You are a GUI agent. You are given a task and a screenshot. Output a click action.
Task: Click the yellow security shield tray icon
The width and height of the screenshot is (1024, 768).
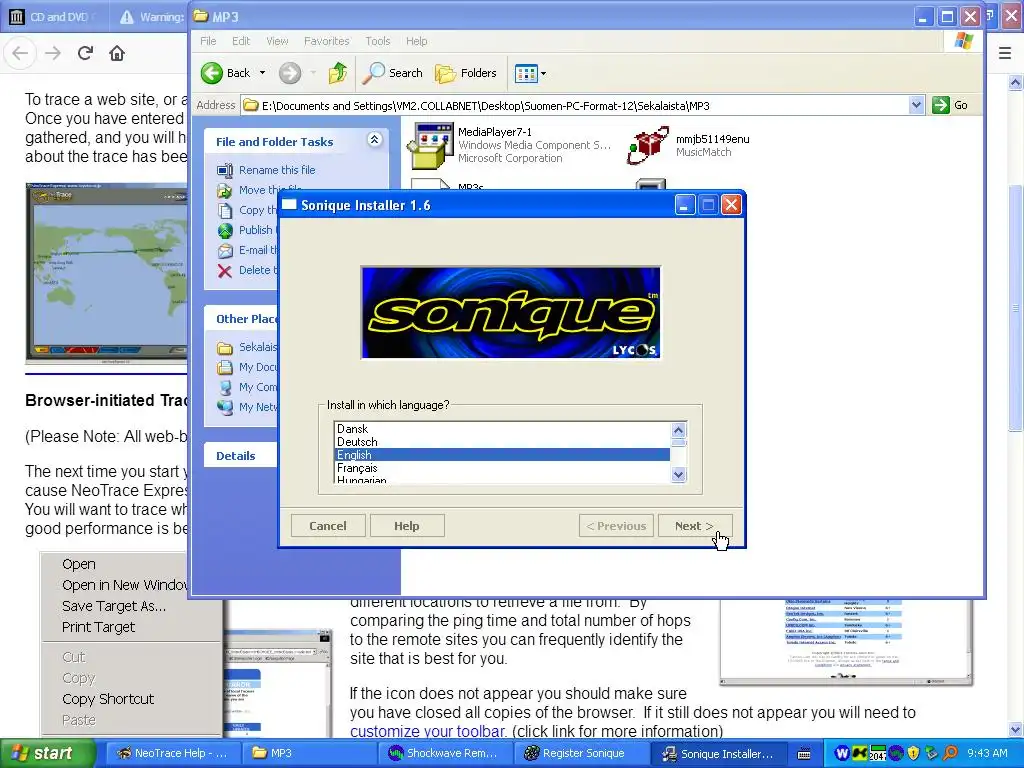[x=914, y=754]
